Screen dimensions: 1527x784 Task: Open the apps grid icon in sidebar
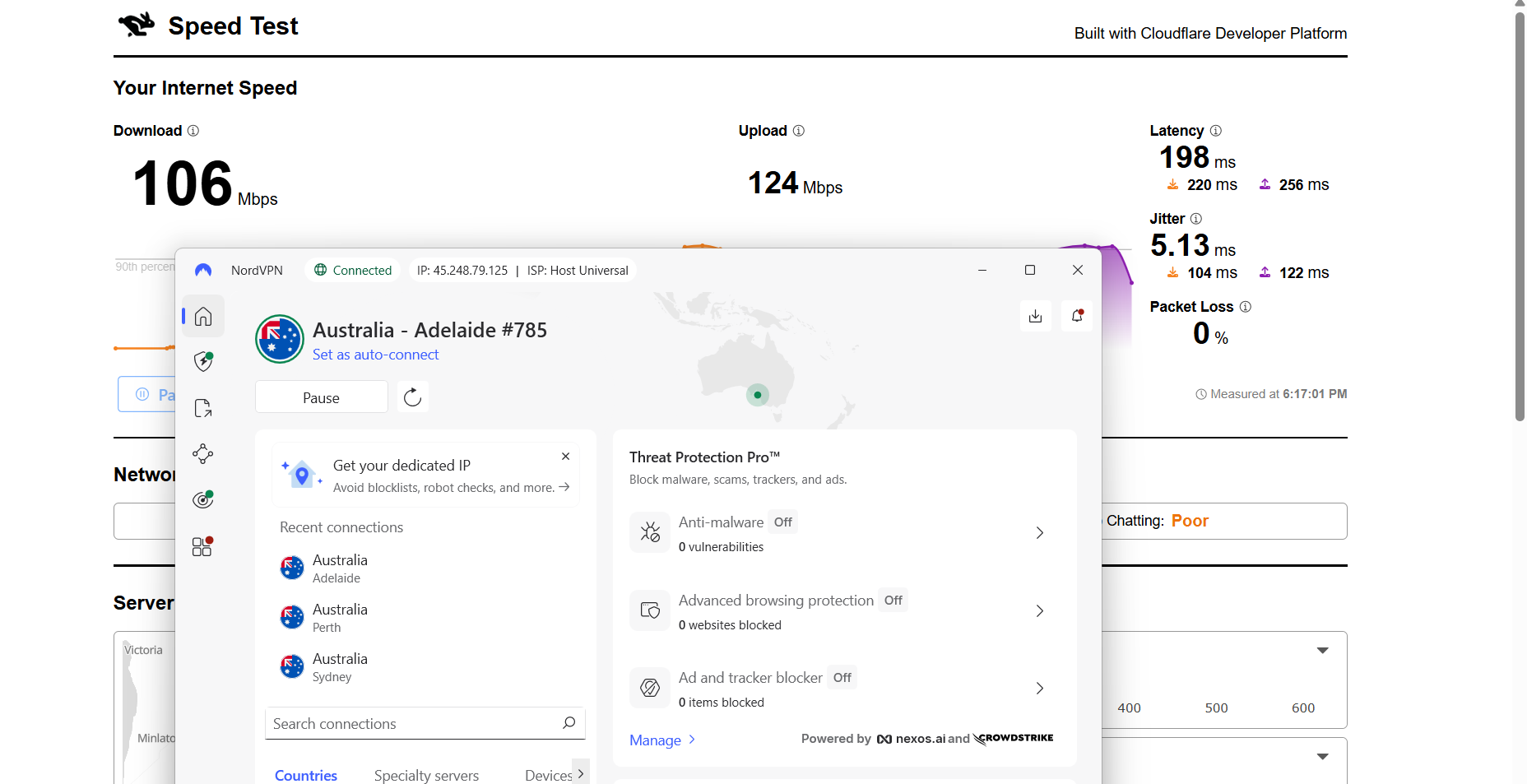202,545
